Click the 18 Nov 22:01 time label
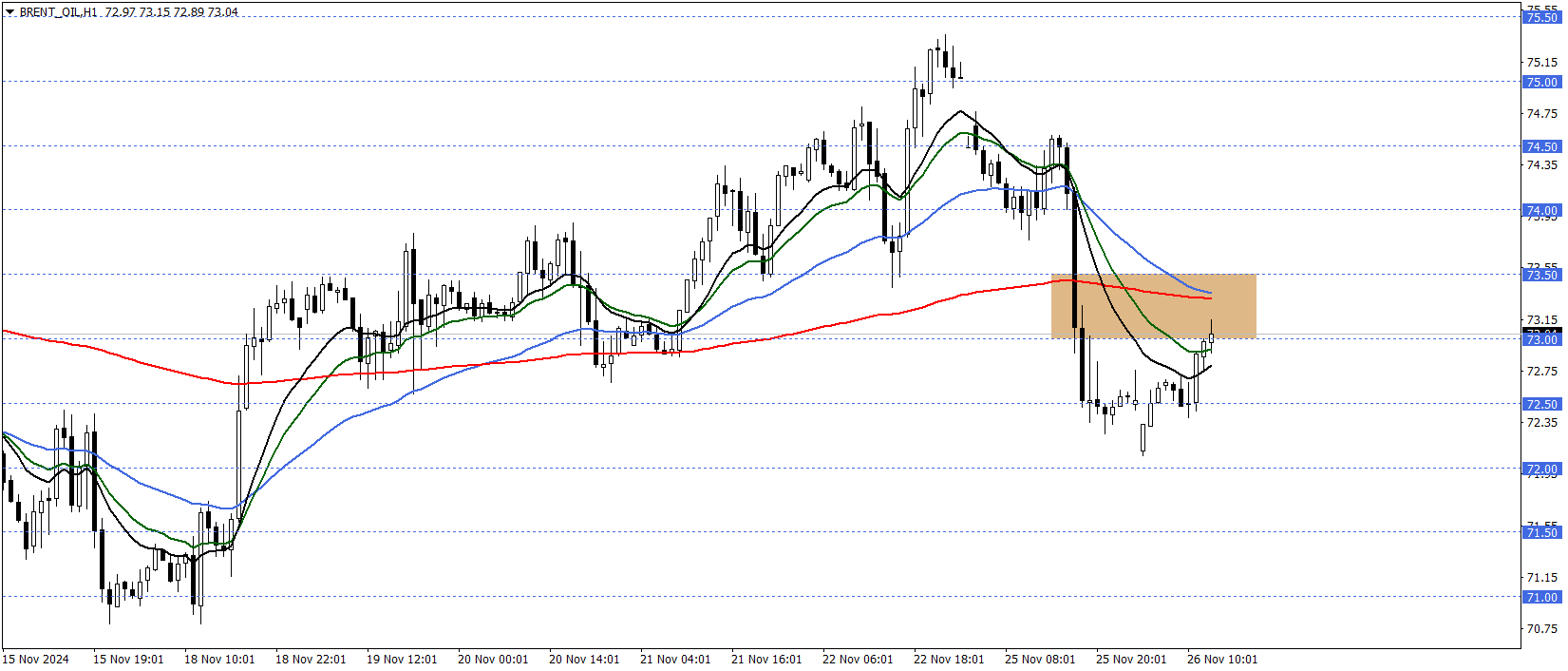Screen dimensions: 1568x671 point(311,660)
